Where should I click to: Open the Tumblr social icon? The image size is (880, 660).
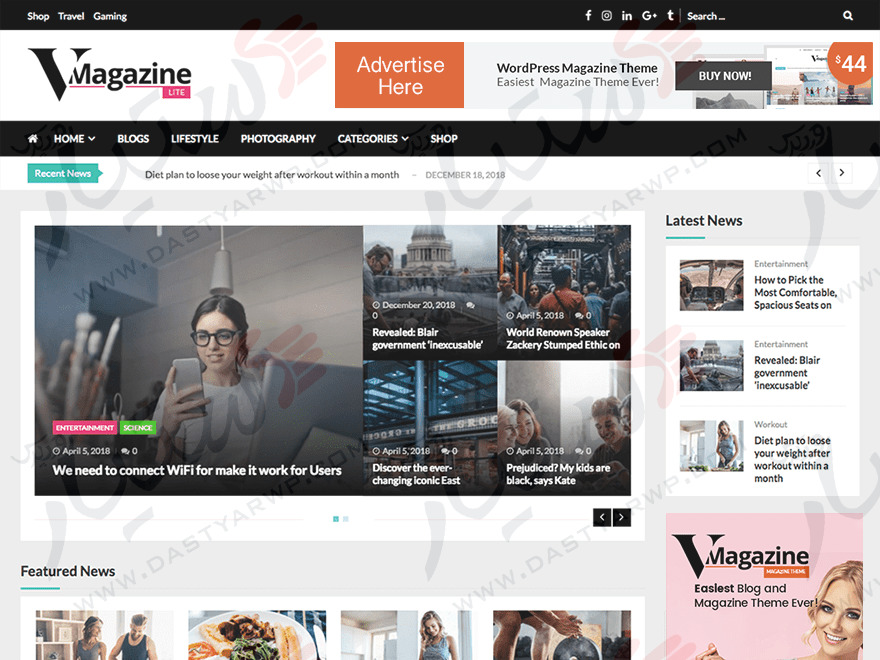point(670,16)
